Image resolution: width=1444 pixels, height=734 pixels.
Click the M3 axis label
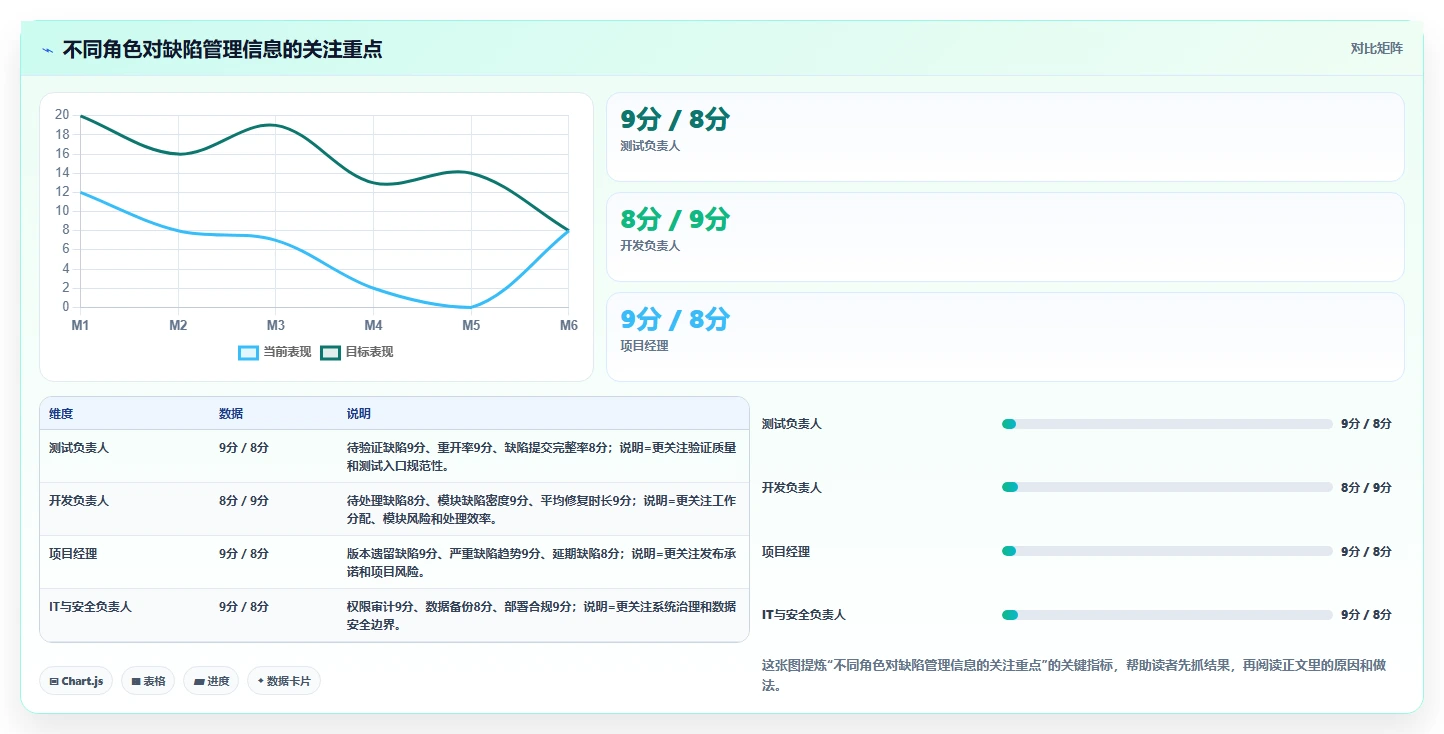[276, 326]
